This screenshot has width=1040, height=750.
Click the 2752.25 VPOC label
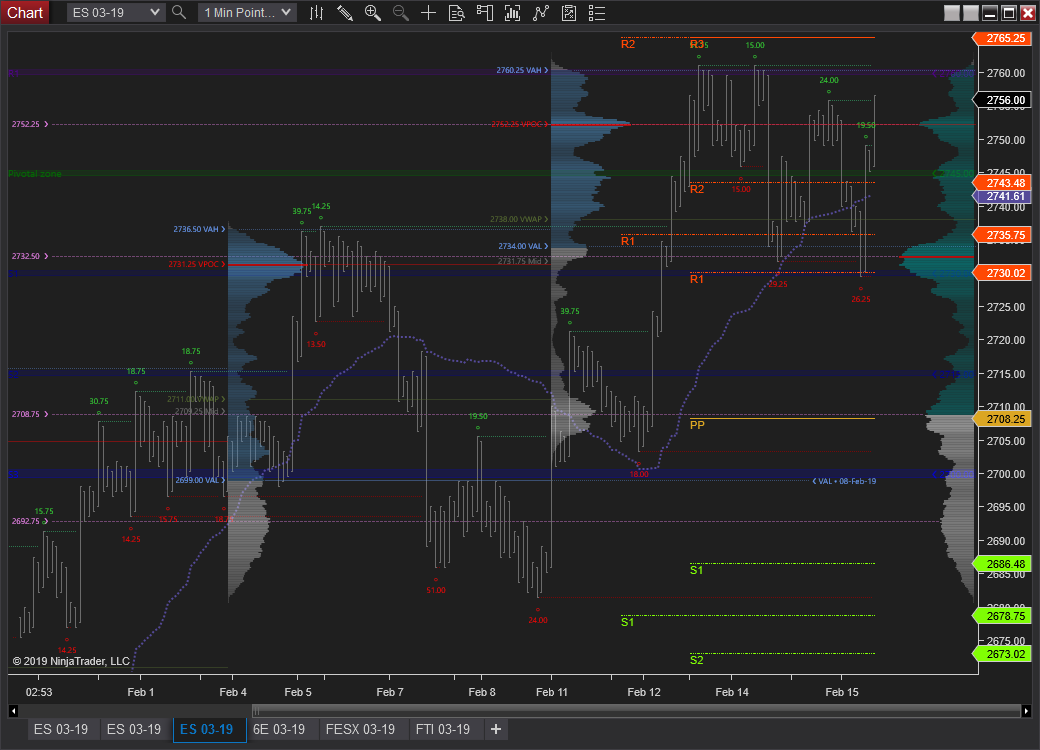[x=520, y=125]
